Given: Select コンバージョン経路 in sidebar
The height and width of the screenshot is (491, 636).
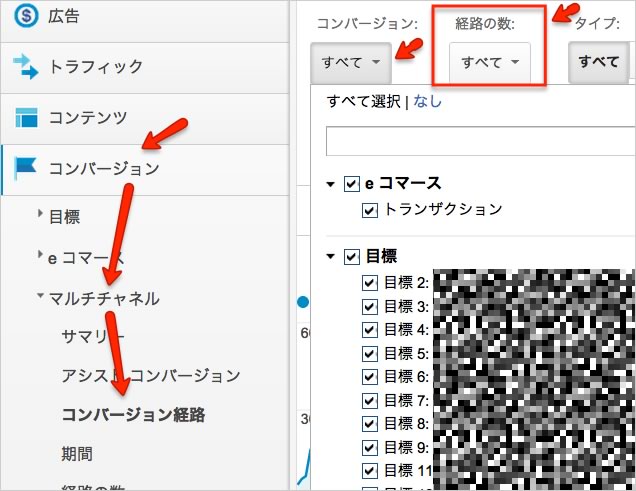Looking at the screenshot, I should pos(133,415).
